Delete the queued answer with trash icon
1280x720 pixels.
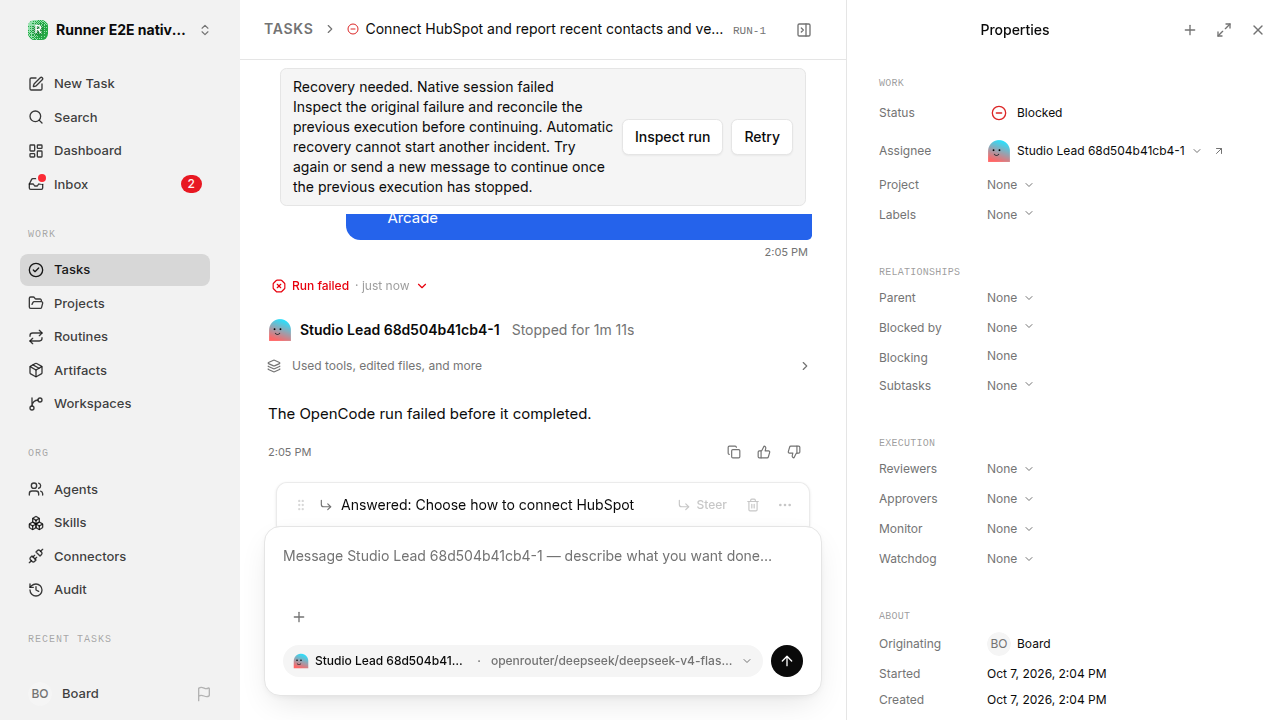coord(753,505)
